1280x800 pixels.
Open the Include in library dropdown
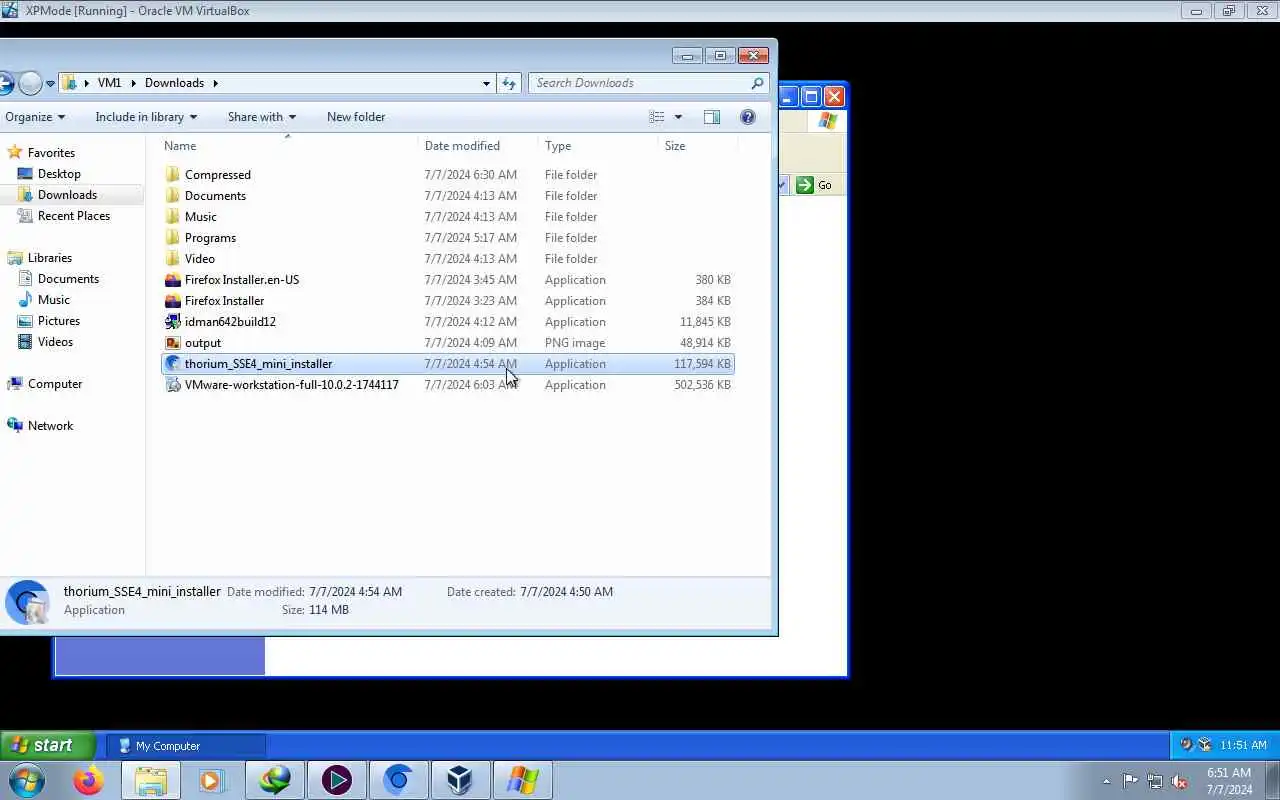click(146, 117)
